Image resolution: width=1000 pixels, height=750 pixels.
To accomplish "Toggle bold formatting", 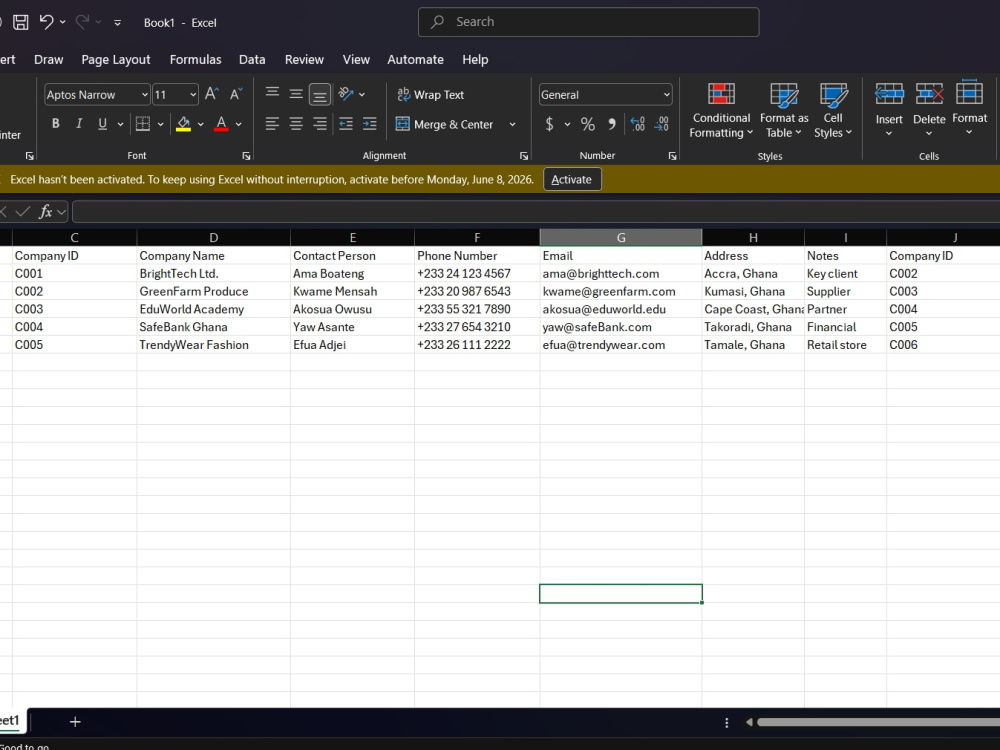I will (x=55, y=124).
